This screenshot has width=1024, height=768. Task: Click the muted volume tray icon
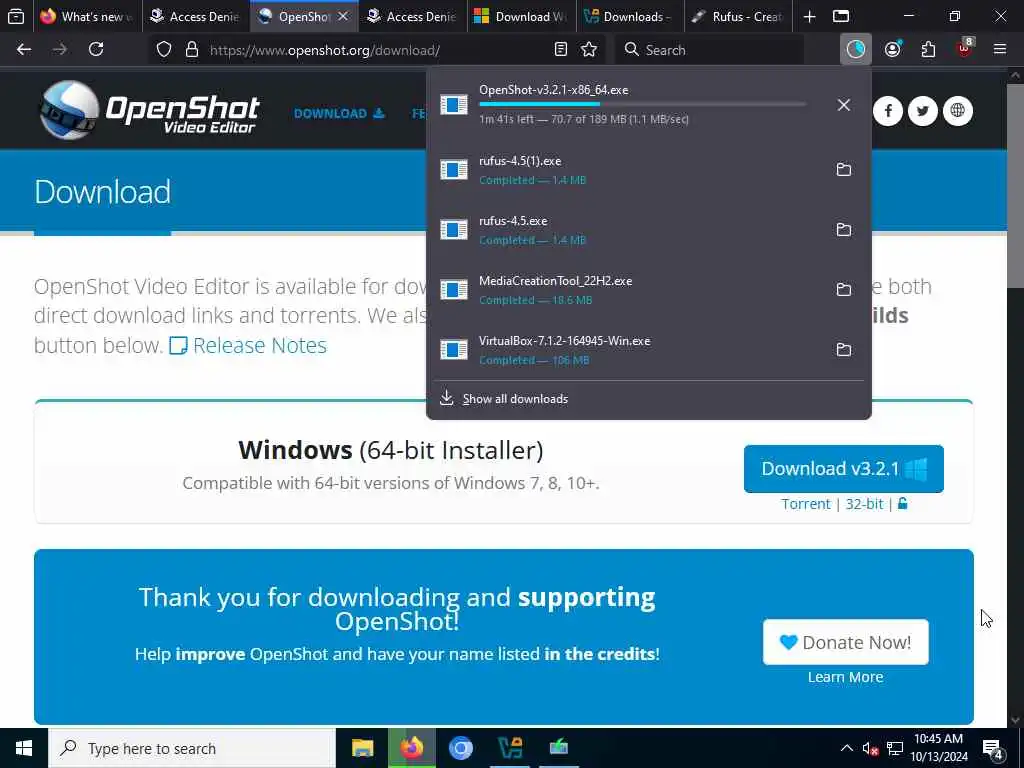[870, 749]
